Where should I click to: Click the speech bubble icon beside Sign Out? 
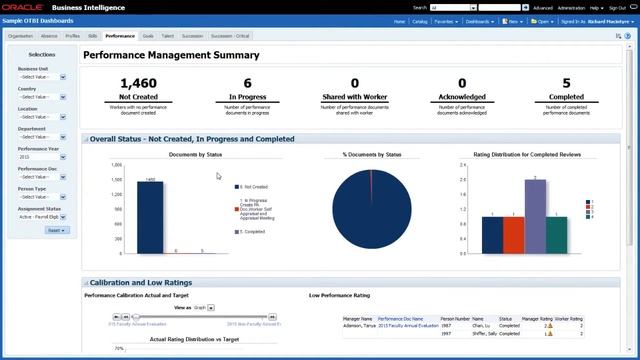coord(633,7)
